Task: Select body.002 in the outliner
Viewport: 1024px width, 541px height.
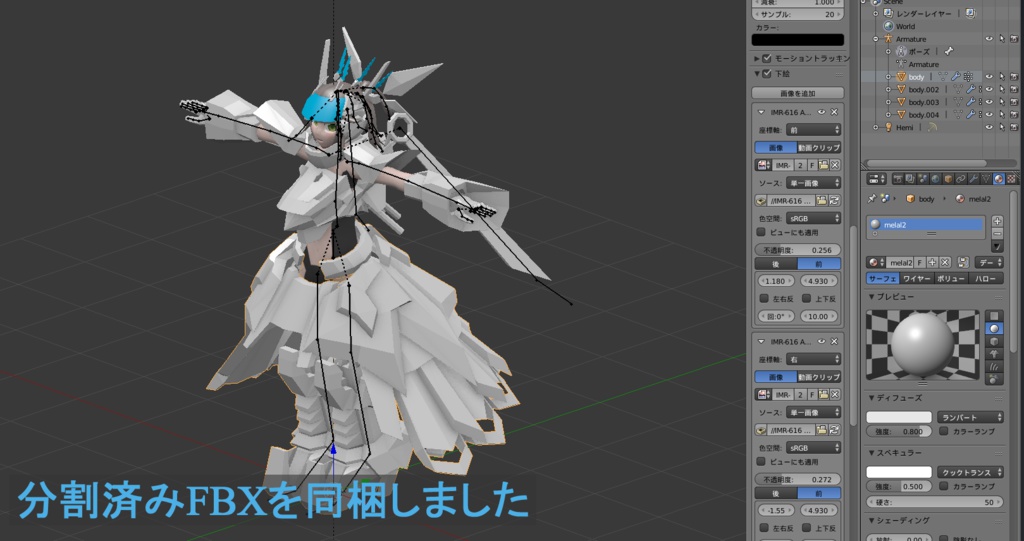Action: pos(923,90)
